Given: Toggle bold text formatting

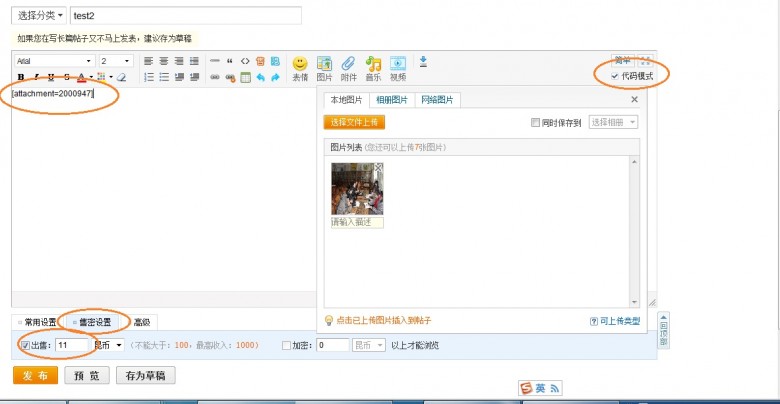Looking at the screenshot, I should click(x=21, y=77).
